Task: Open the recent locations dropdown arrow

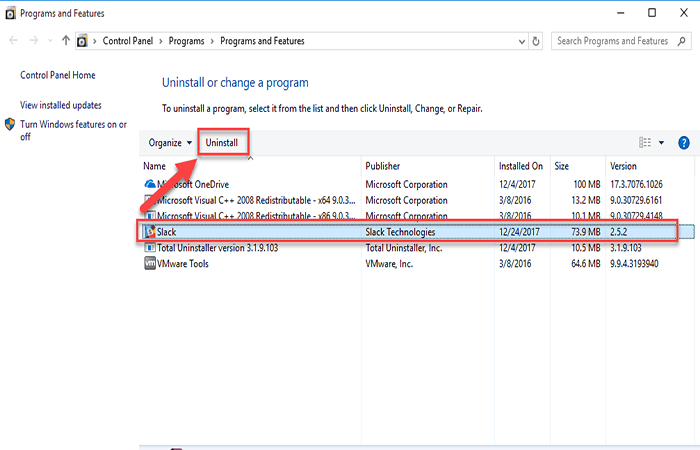Action: click(x=50, y=41)
